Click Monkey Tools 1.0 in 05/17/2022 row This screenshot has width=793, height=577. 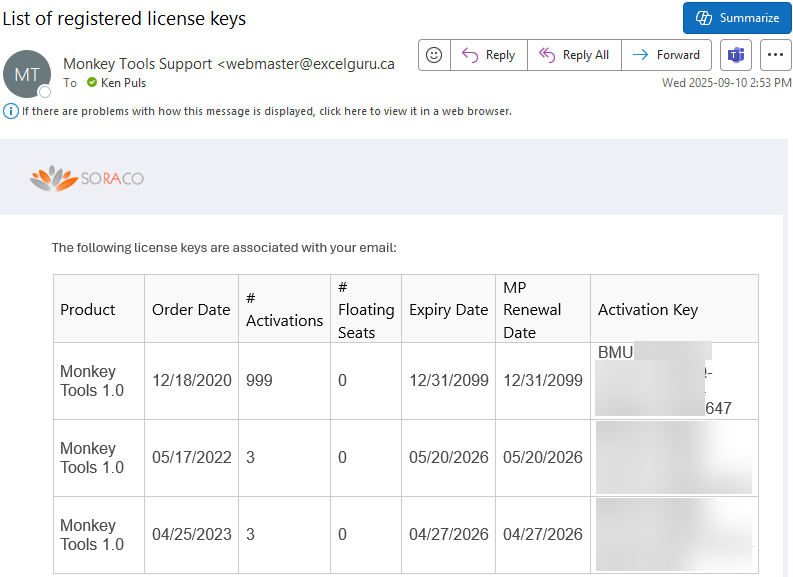pos(92,458)
